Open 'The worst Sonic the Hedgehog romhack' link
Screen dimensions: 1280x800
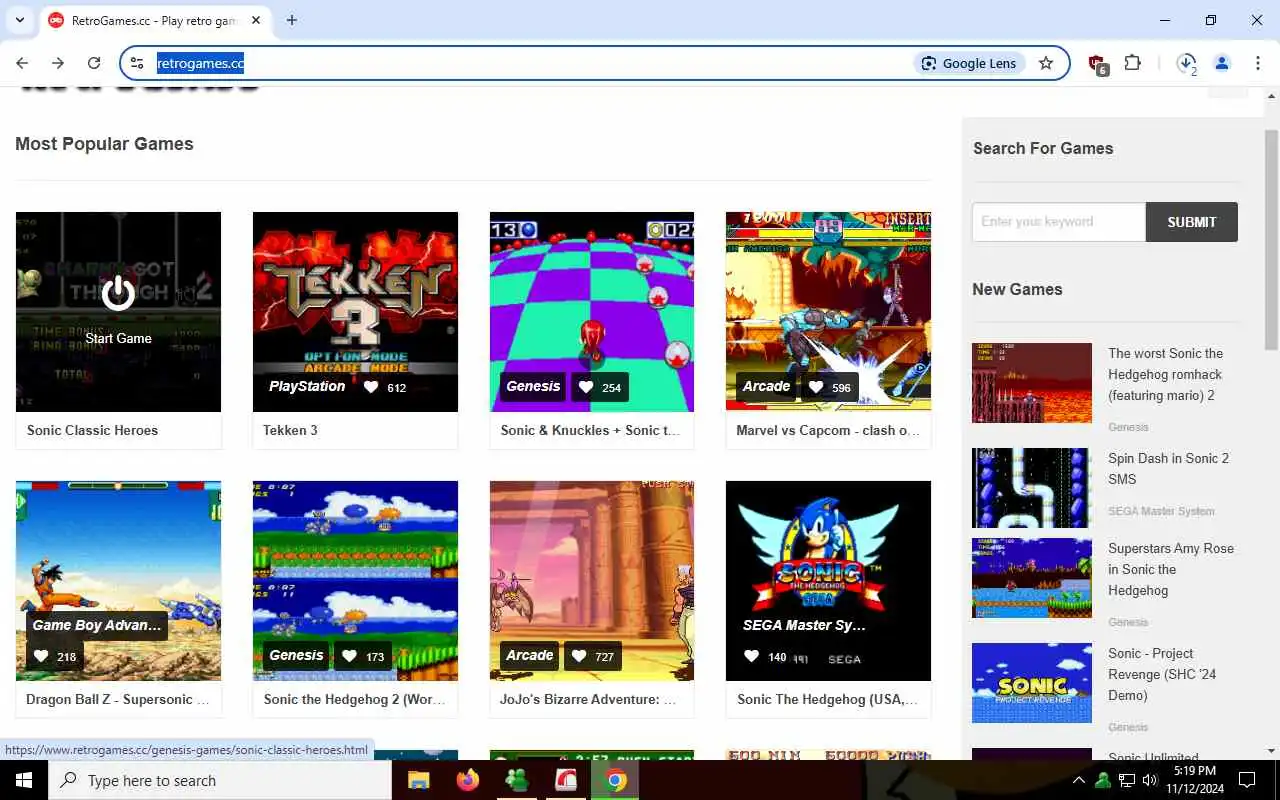point(1165,374)
